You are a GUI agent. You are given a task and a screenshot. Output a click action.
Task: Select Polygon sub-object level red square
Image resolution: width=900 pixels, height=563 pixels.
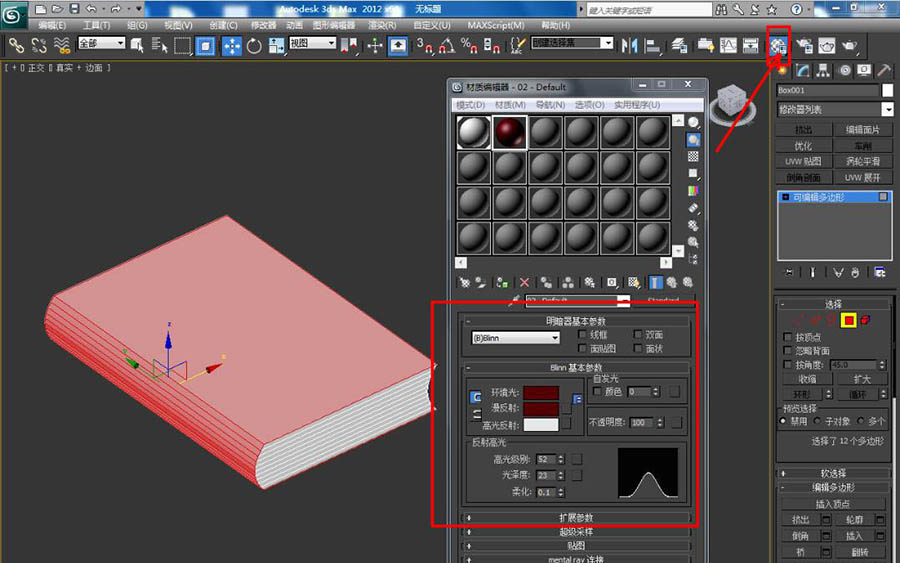(848, 320)
